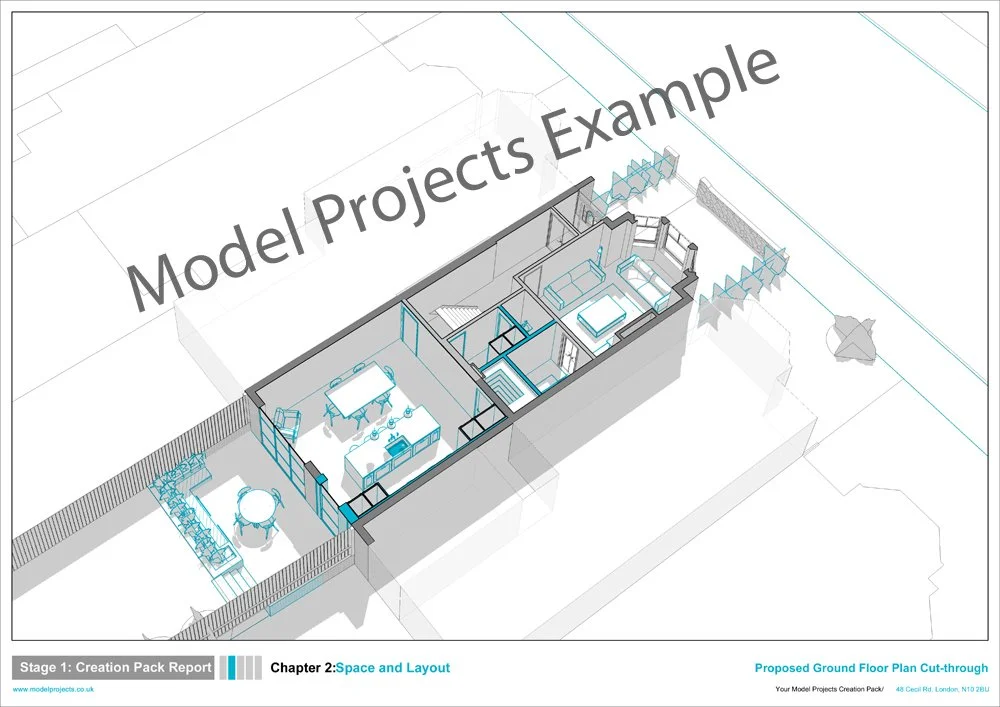This screenshot has height=707, width=1000.
Task: Expand the Stage 1: Creation Pack Report label
Action: click(x=113, y=667)
